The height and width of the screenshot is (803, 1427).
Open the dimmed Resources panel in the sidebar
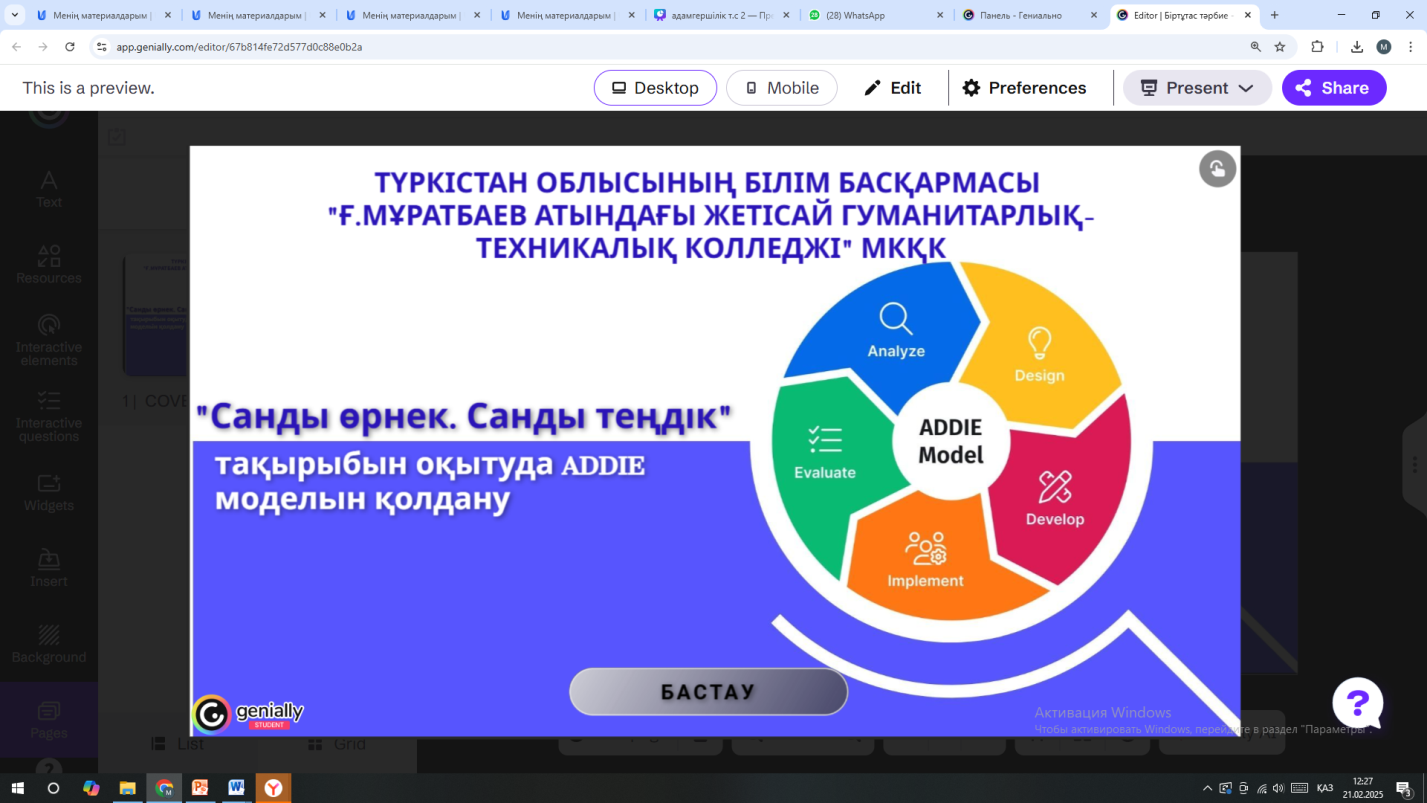49,265
